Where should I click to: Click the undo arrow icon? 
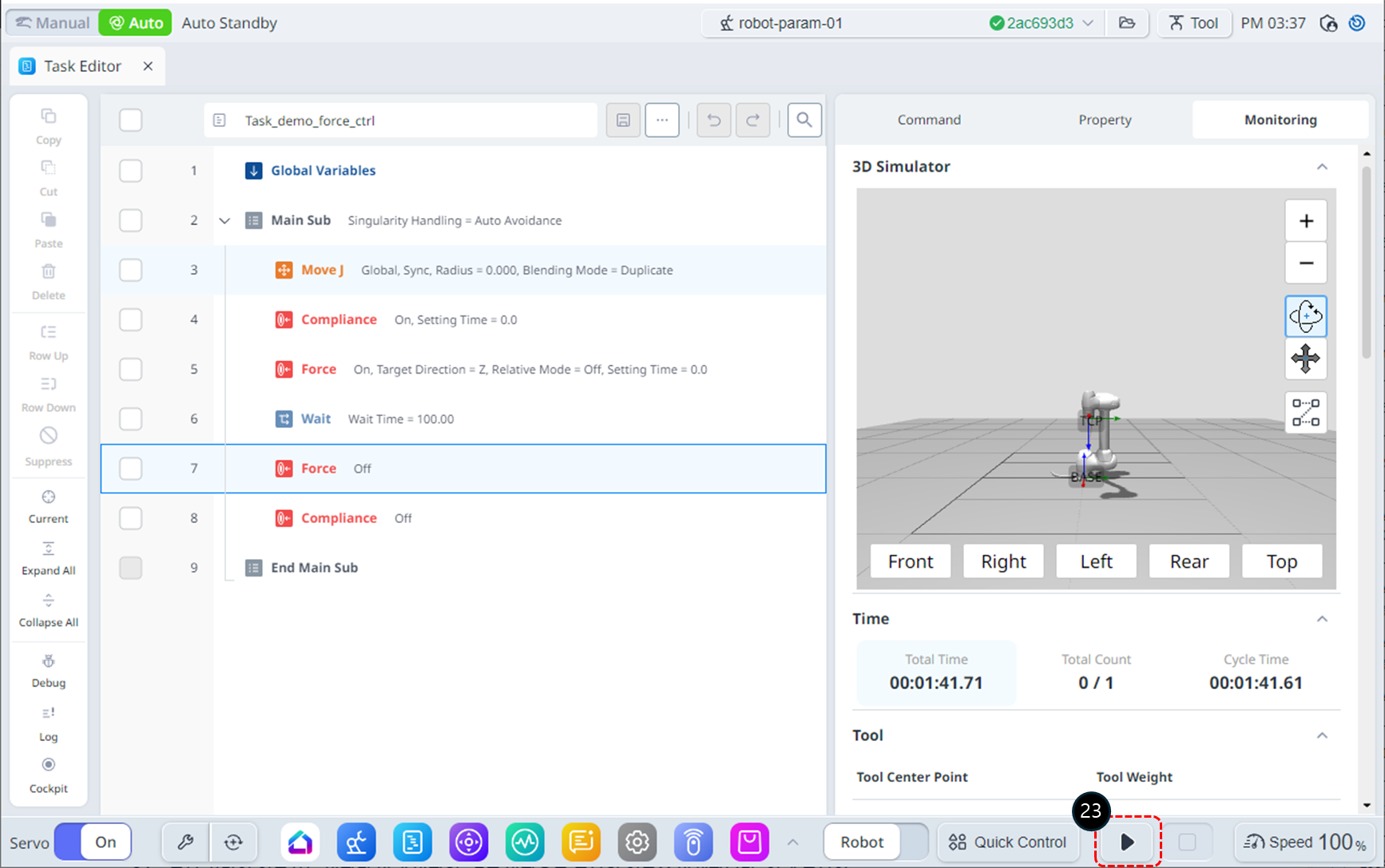(x=713, y=121)
